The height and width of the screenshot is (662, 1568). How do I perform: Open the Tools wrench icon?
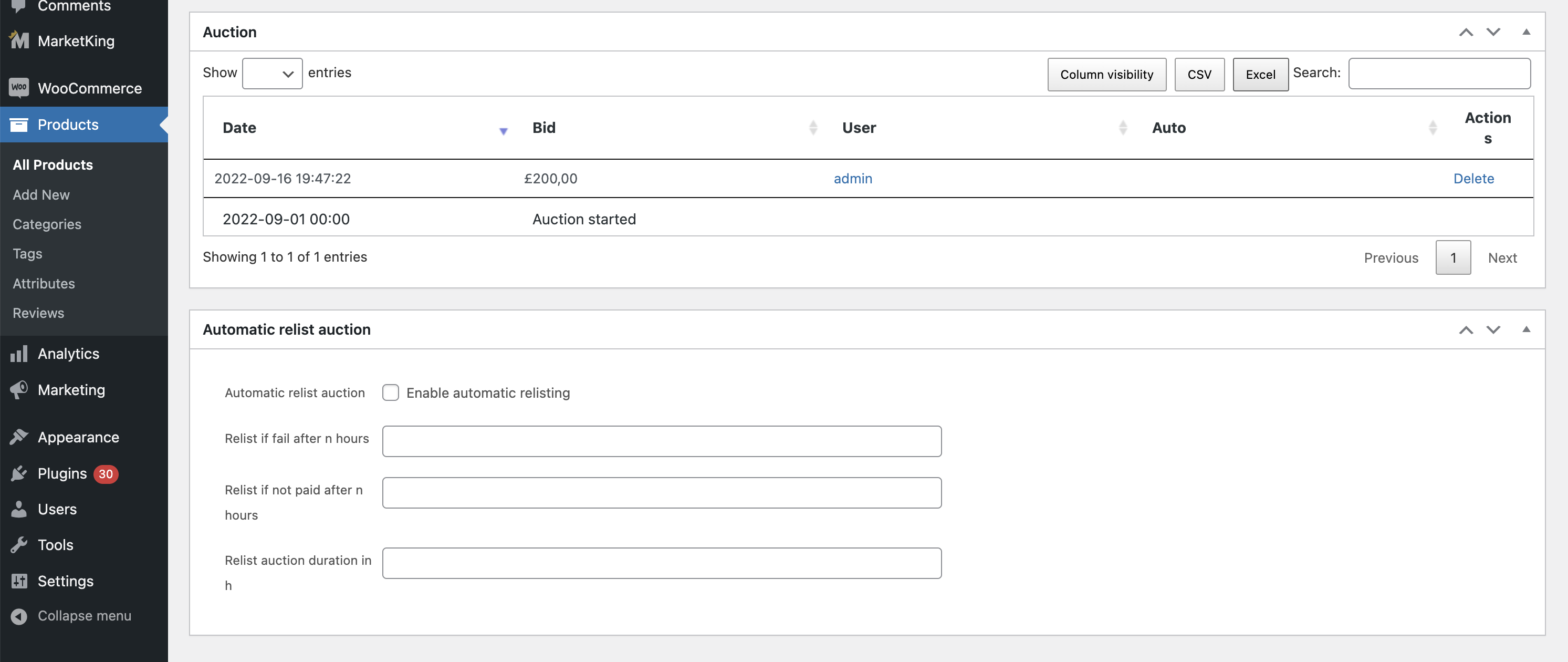(19, 544)
